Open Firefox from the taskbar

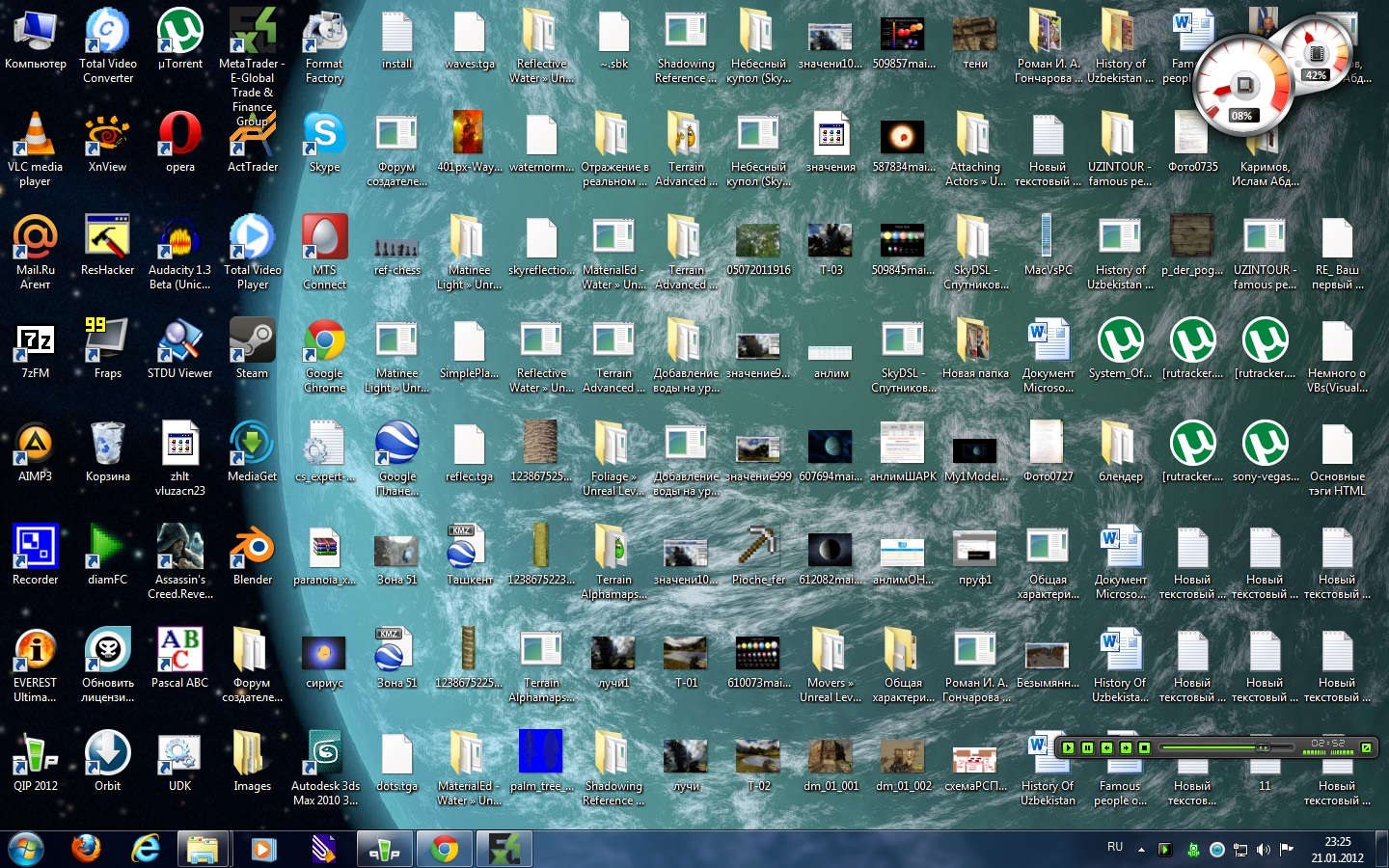[x=86, y=849]
